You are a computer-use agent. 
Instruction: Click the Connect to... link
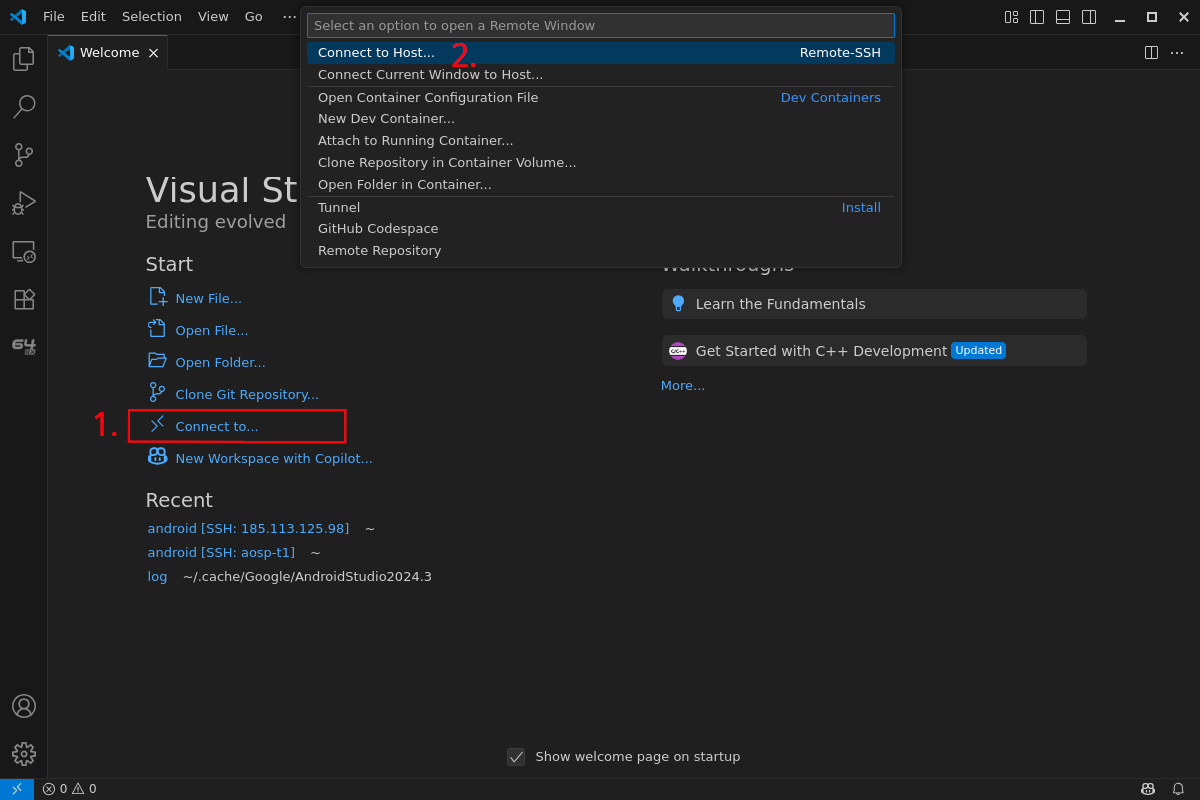(217, 426)
